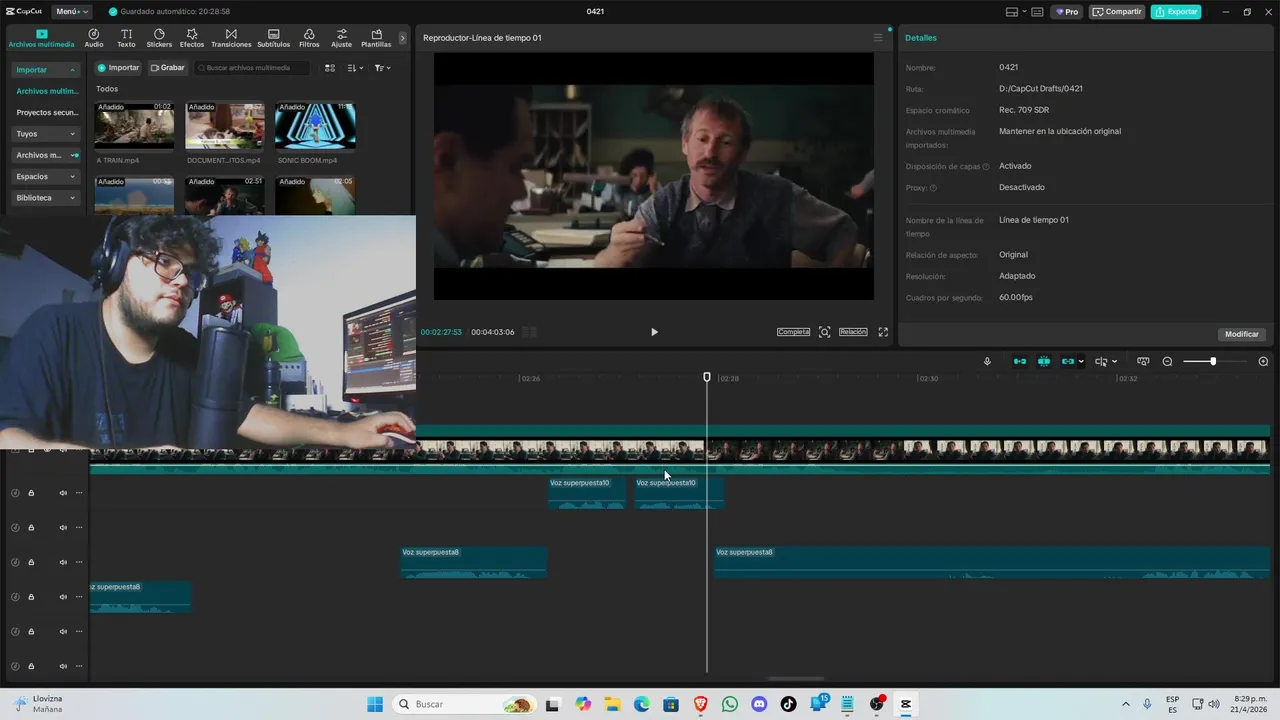Image resolution: width=1280 pixels, height=720 pixels.
Task: Click the fit timeline preview zoom icon
Action: (x=1143, y=361)
